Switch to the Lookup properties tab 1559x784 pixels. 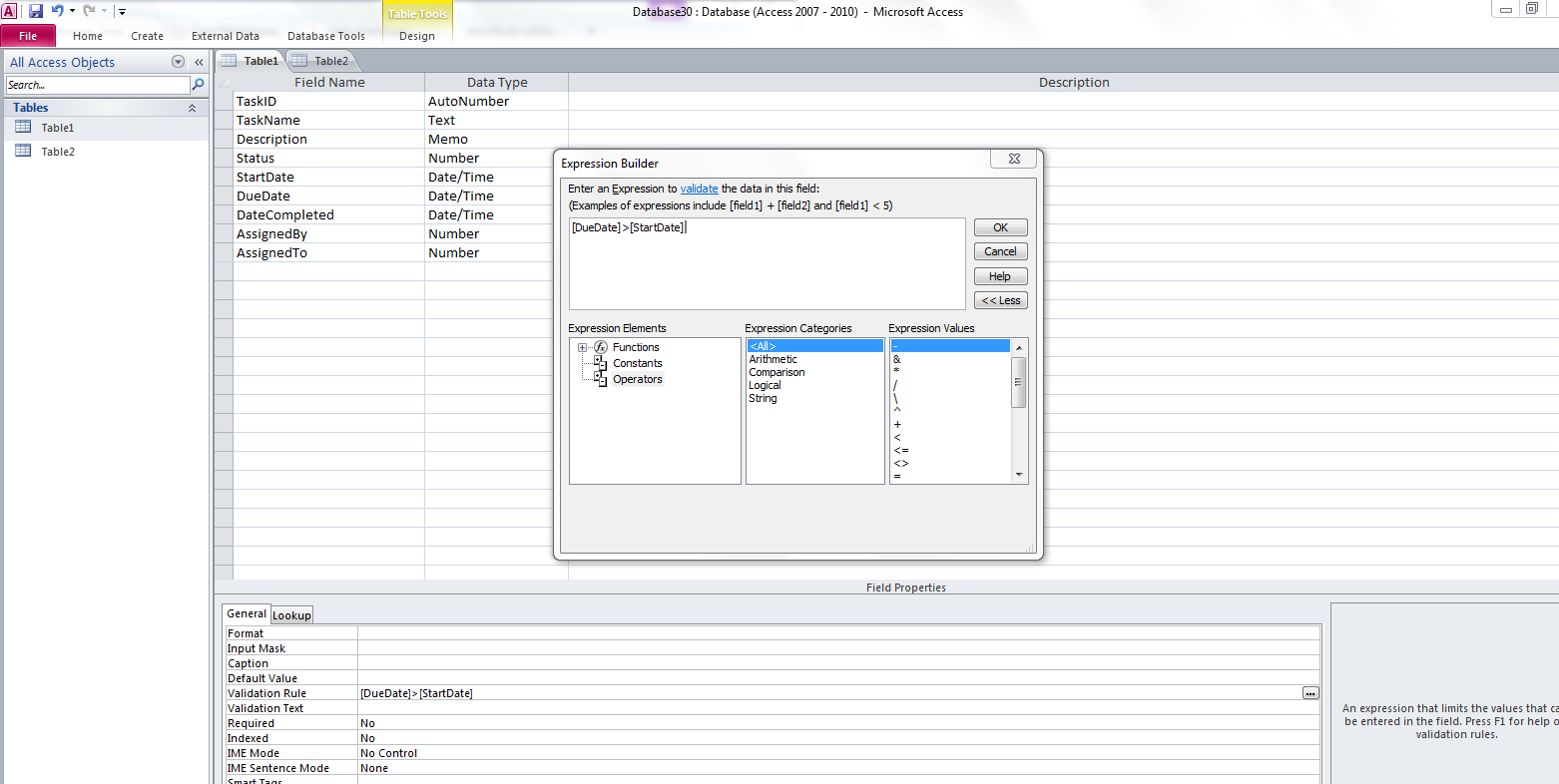291,615
